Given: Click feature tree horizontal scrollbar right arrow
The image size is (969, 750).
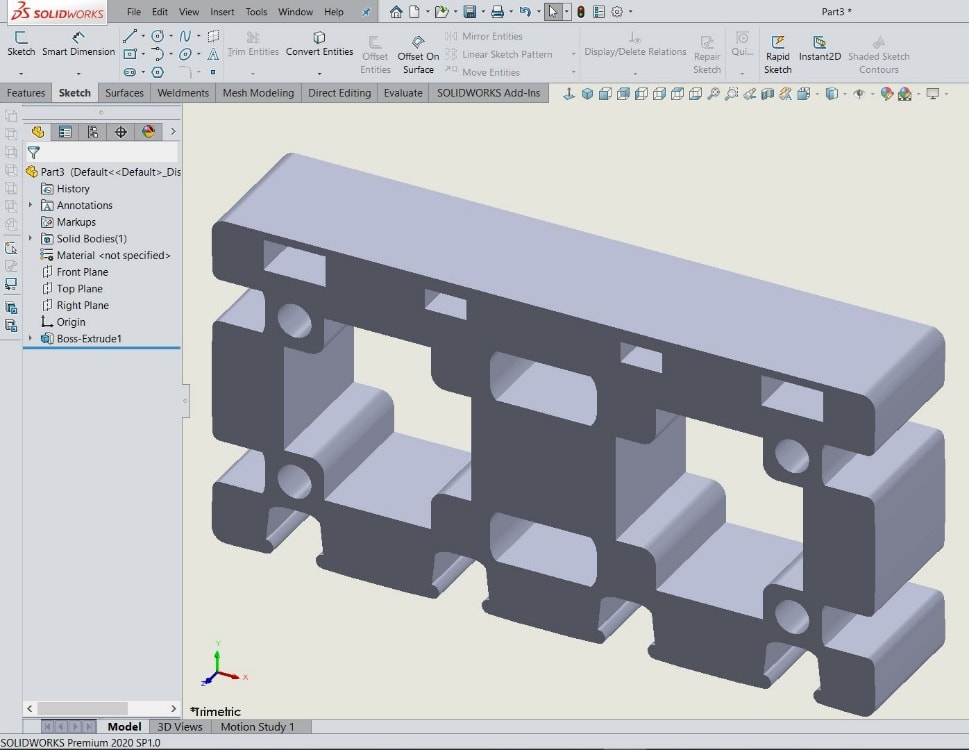Looking at the screenshot, I should click(x=173, y=708).
